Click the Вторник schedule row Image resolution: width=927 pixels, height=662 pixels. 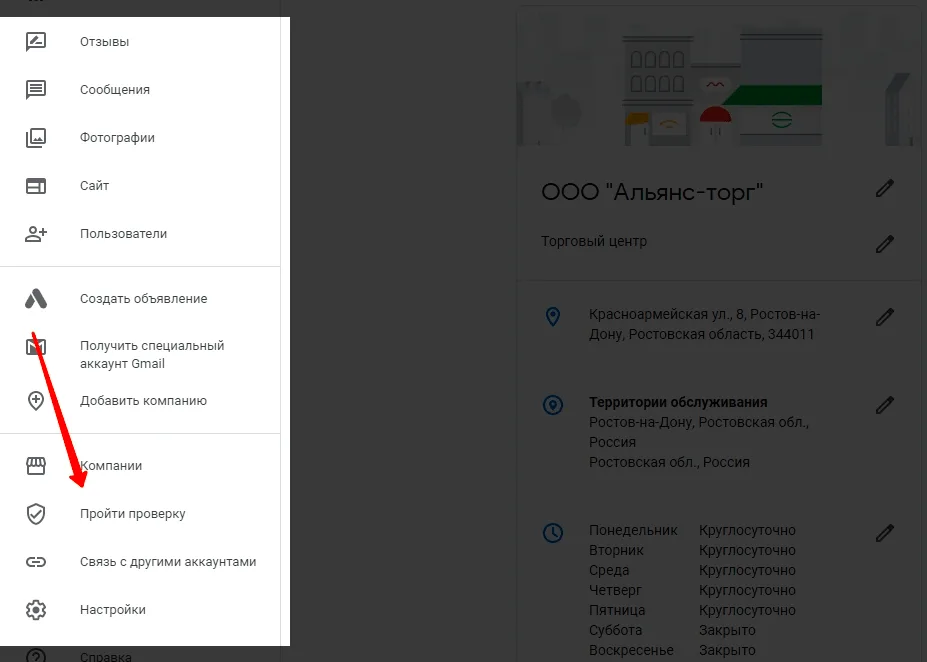tap(692, 550)
